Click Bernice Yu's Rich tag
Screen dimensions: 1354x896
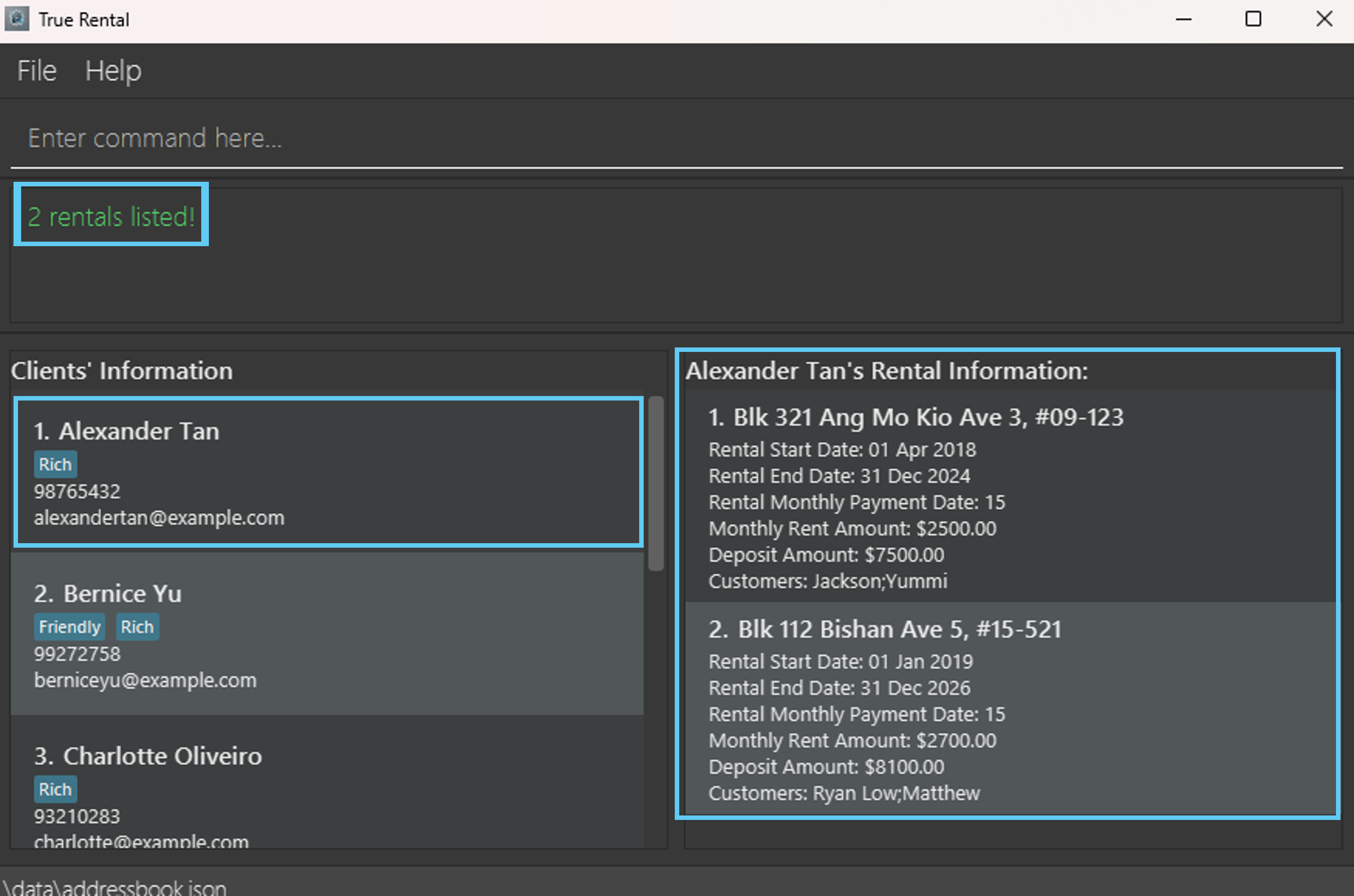coord(137,627)
